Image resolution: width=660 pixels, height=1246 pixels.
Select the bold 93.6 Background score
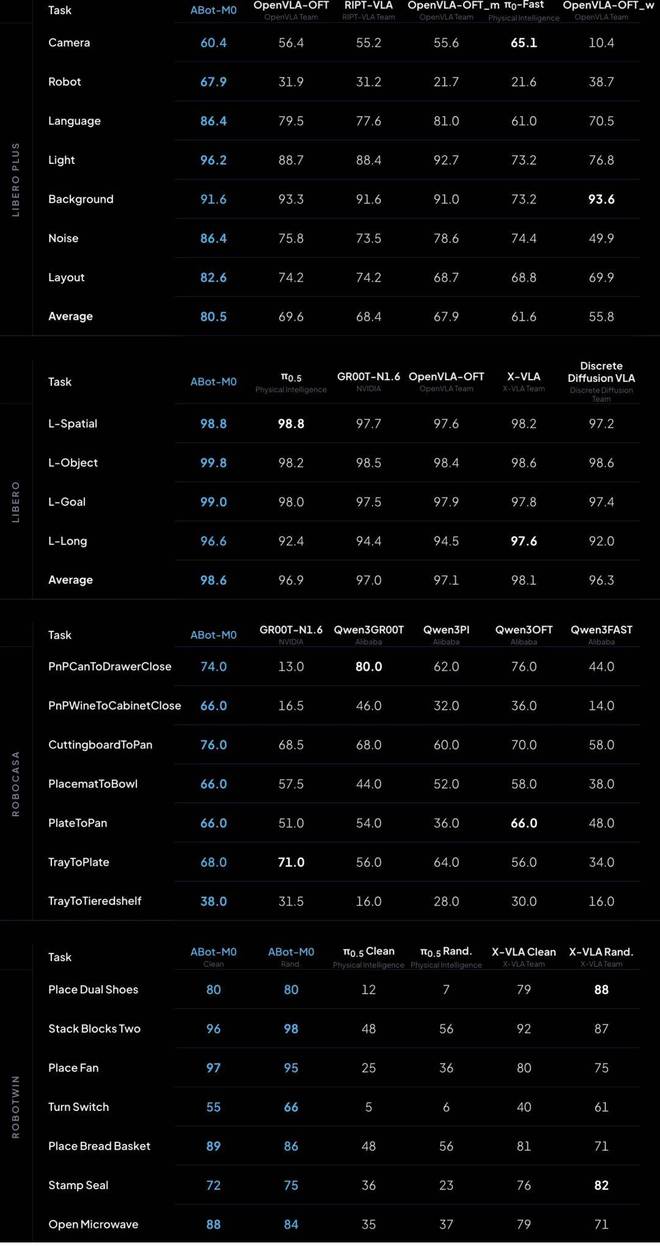[601, 199]
